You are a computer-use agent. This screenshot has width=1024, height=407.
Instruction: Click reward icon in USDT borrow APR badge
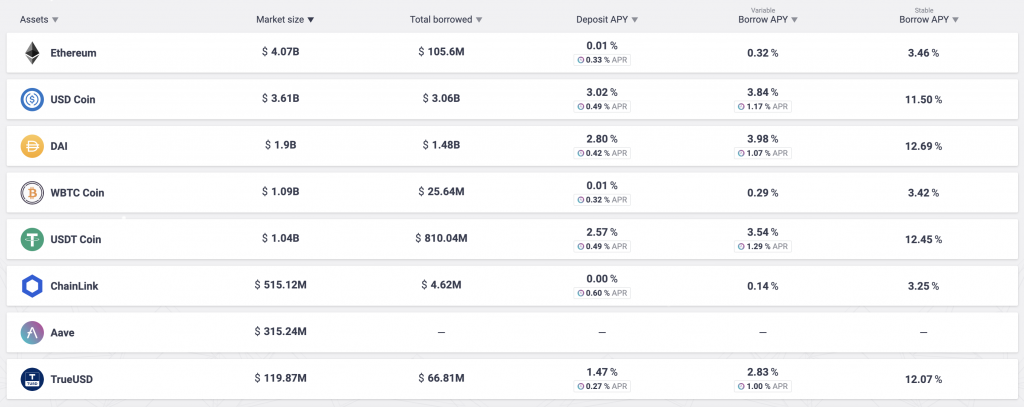click(x=741, y=246)
